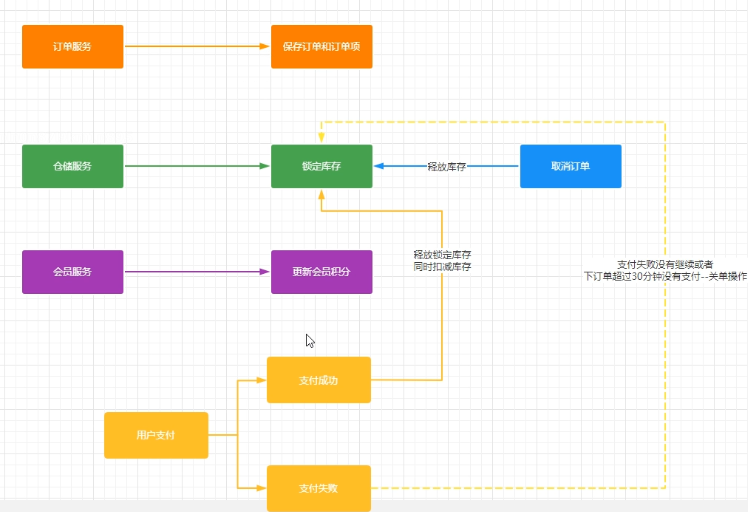
Task: Click the 释放库存 connector label
Action: pyautogui.click(x=447, y=167)
